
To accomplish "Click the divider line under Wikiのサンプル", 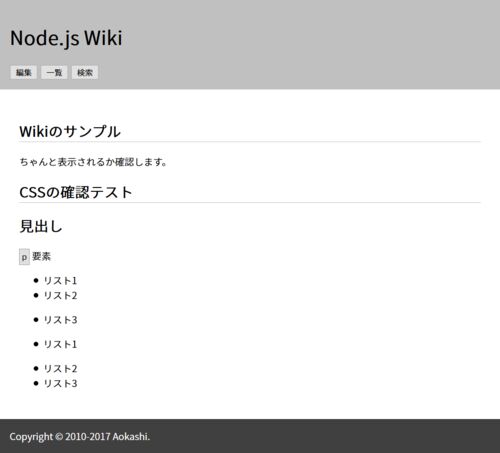I will 250,142.
